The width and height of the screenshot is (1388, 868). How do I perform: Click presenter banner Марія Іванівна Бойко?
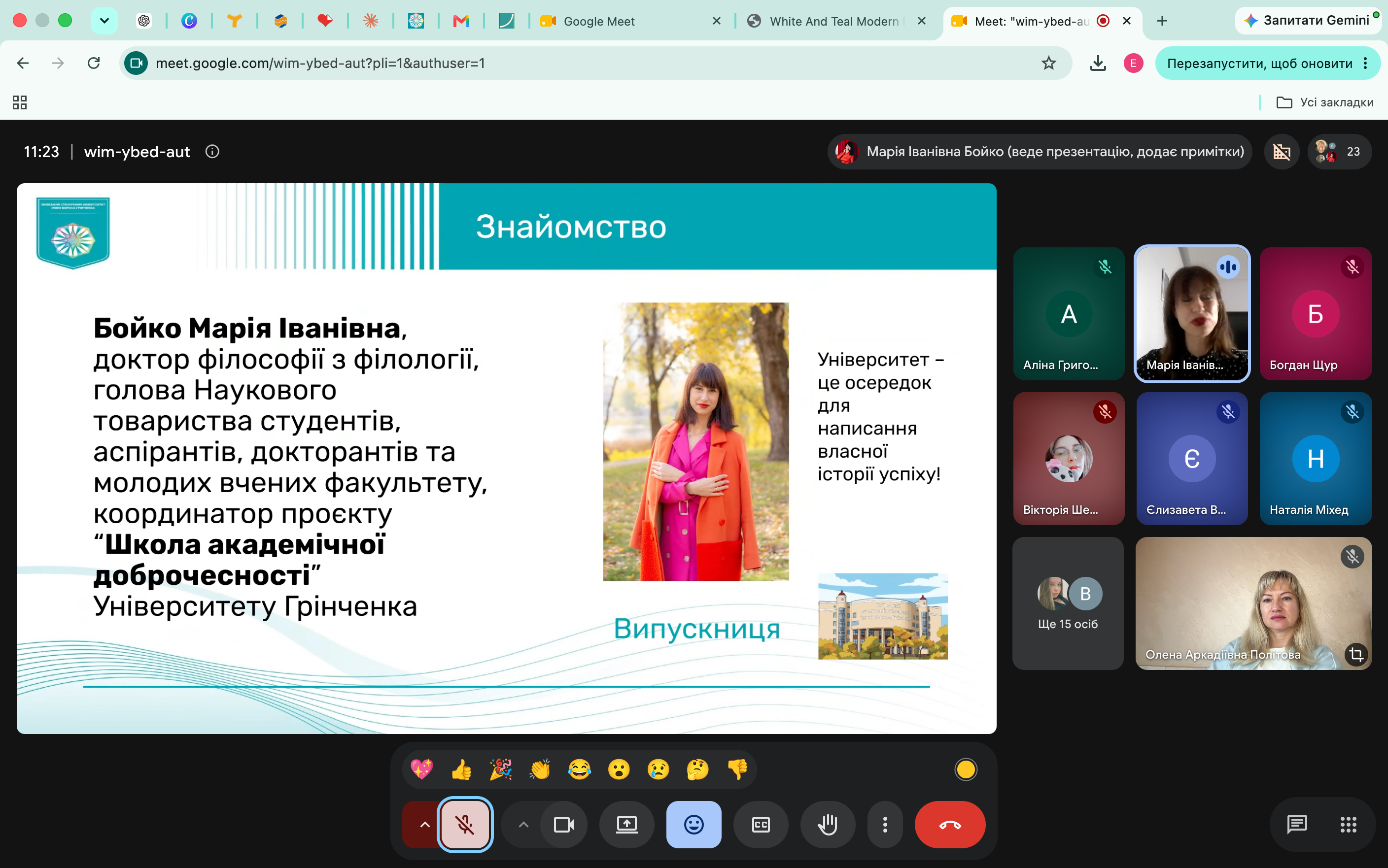1040,152
